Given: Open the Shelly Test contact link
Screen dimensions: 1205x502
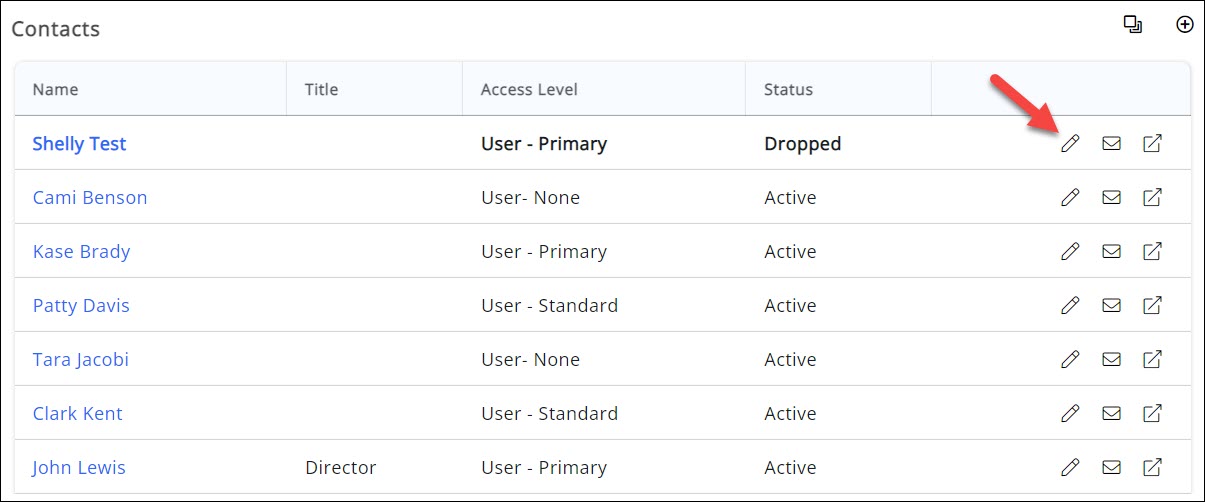Looking at the screenshot, I should 79,144.
